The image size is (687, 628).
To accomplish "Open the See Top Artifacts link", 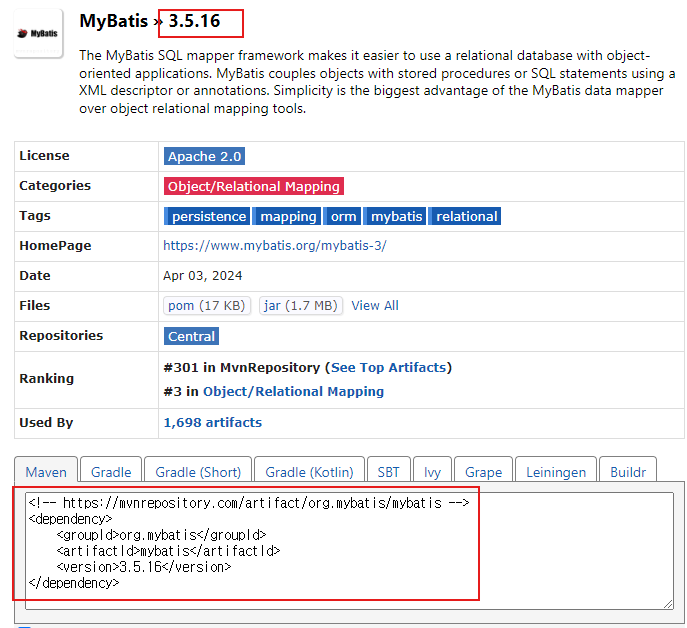I will [388, 367].
